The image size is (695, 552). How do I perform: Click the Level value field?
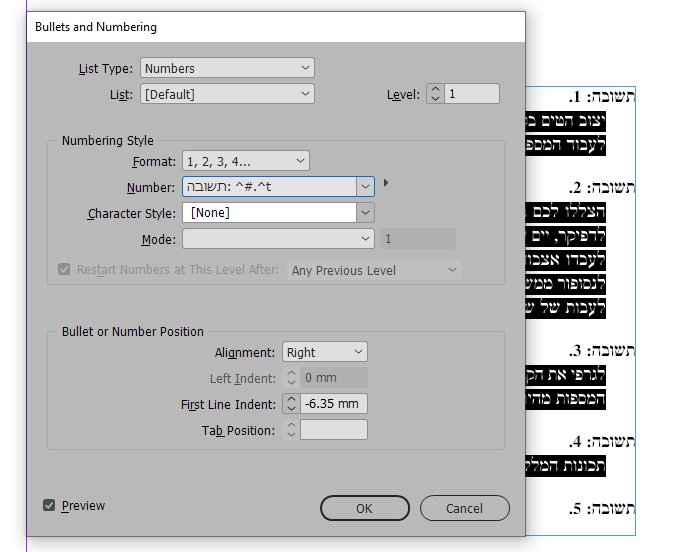click(x=471, y=94)
